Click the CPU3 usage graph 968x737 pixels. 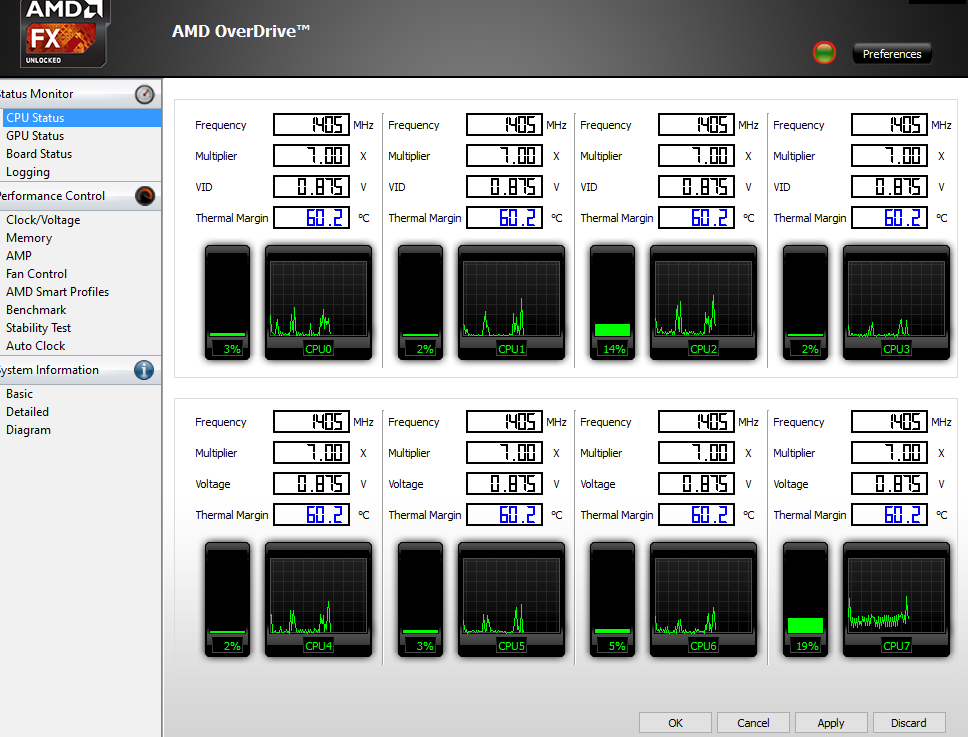click(896, 302)
